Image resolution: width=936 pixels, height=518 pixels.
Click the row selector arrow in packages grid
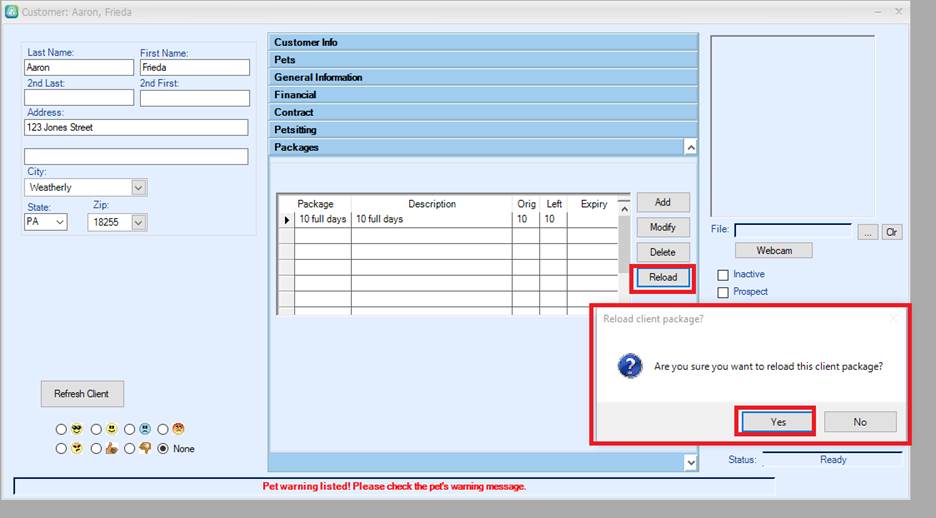287,220
